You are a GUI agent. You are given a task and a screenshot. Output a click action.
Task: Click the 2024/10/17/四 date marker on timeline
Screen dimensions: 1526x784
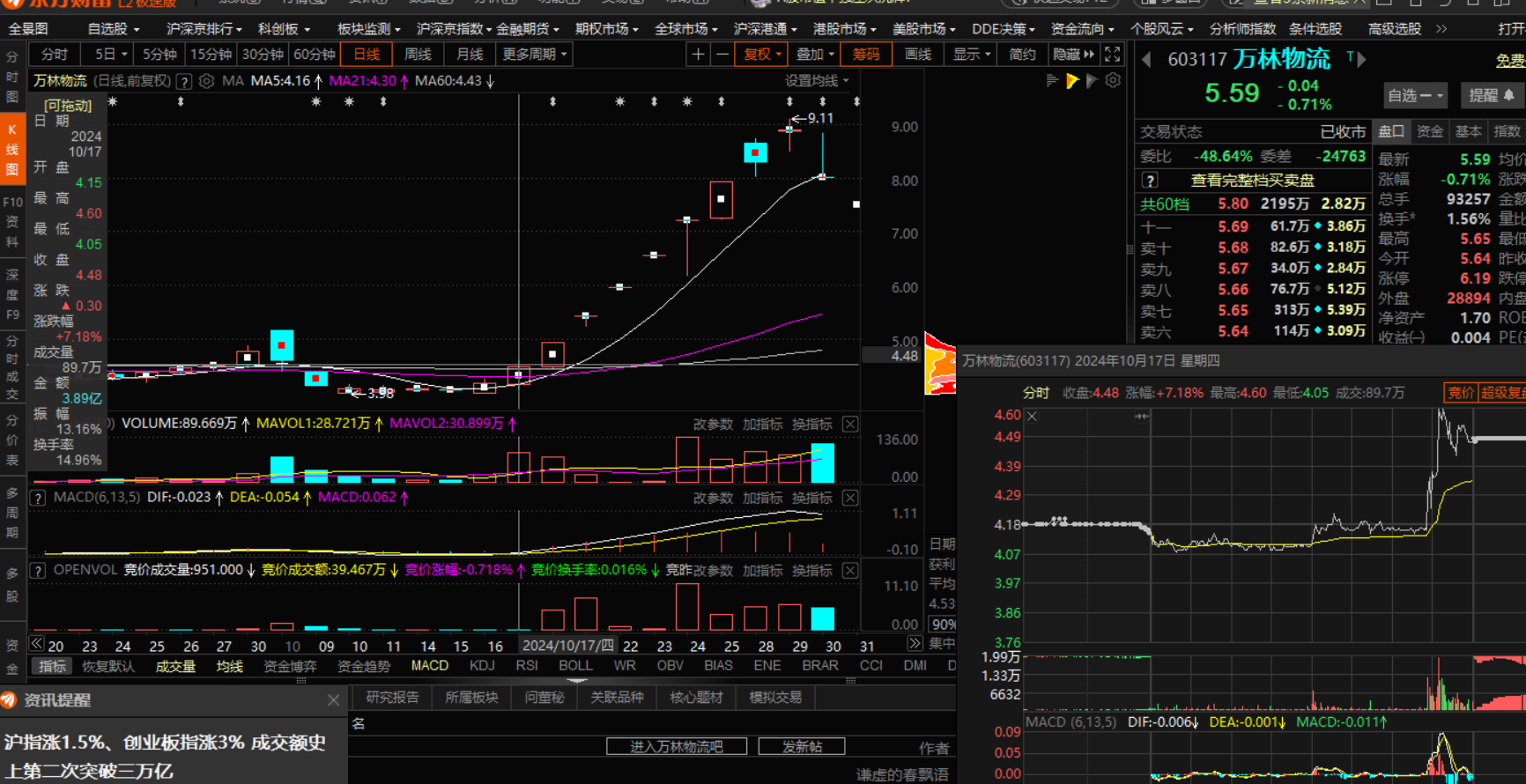point(568,646)
